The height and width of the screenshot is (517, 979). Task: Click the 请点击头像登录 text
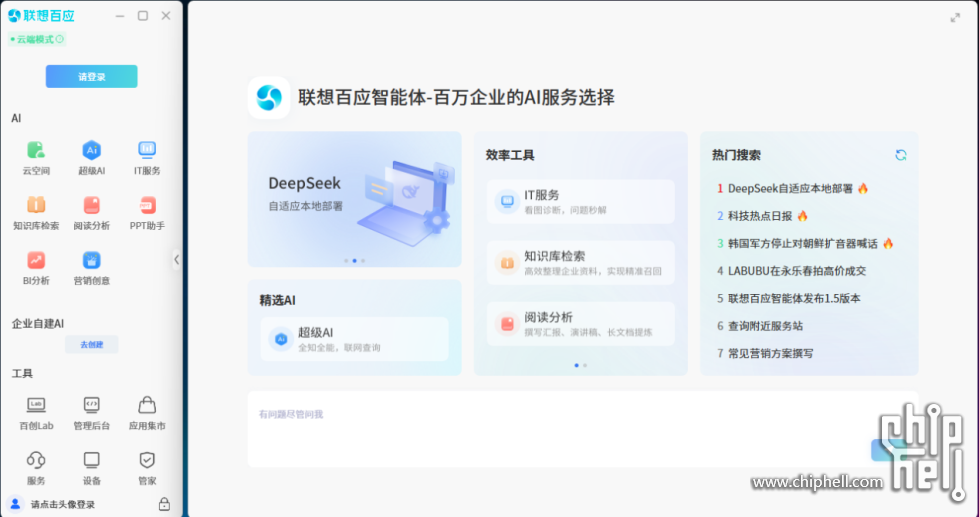tap(63, 505)
